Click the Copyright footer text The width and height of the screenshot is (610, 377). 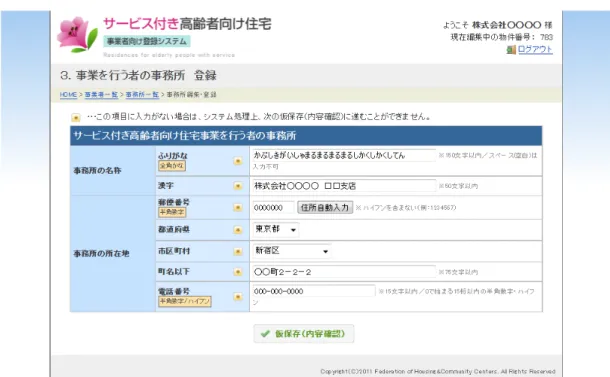pos(438,372)
